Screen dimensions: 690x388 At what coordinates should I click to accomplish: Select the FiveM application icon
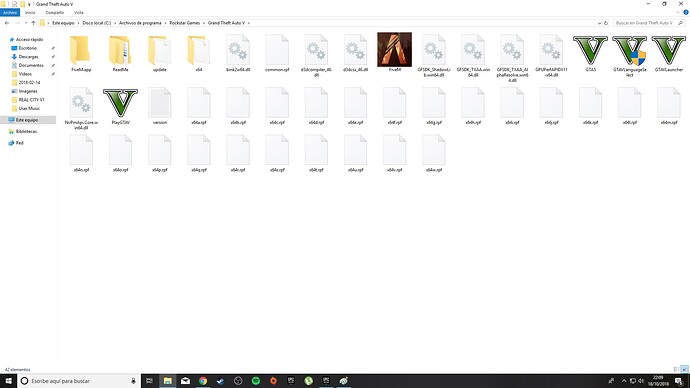point(394,50)
